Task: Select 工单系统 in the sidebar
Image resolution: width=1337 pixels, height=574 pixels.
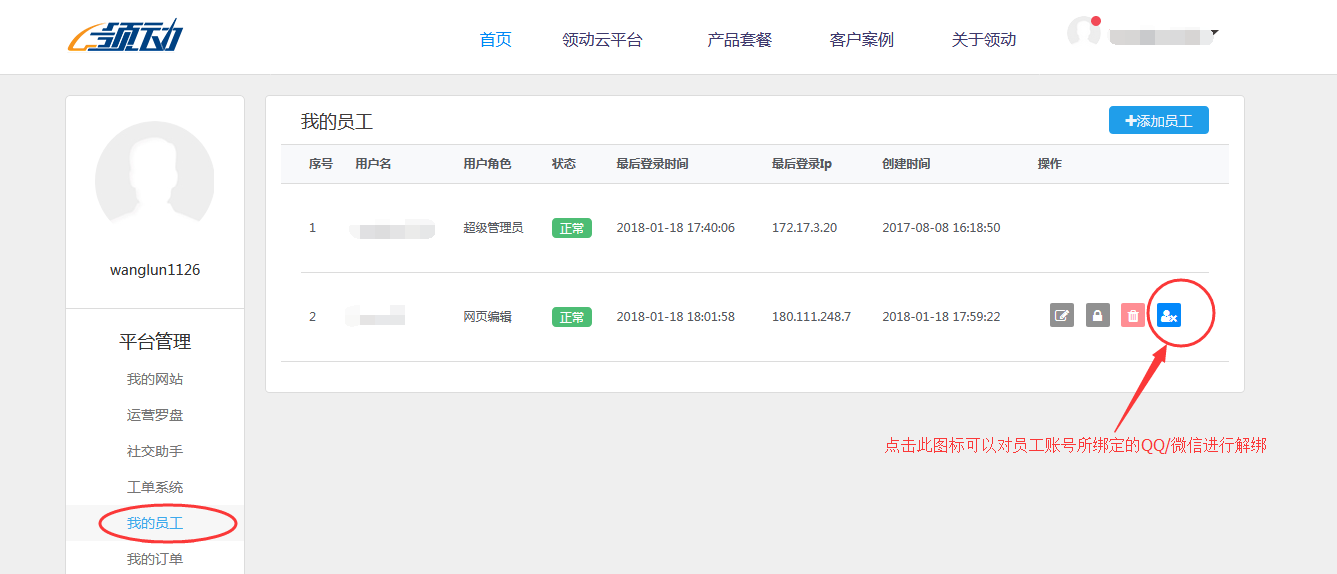Action: (x=155, y=487)
